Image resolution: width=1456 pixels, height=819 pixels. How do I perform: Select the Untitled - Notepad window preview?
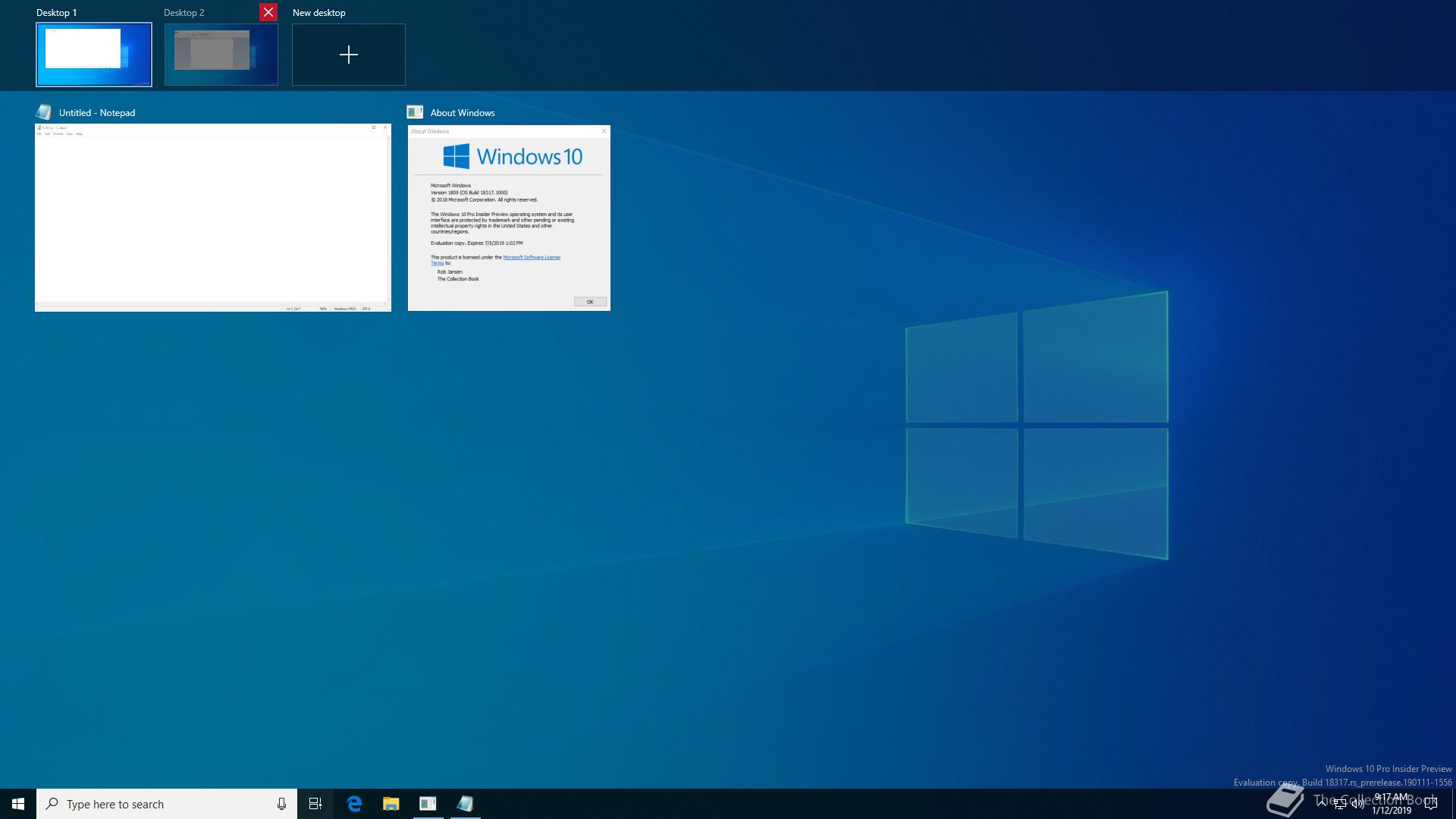tap(213, 218)
